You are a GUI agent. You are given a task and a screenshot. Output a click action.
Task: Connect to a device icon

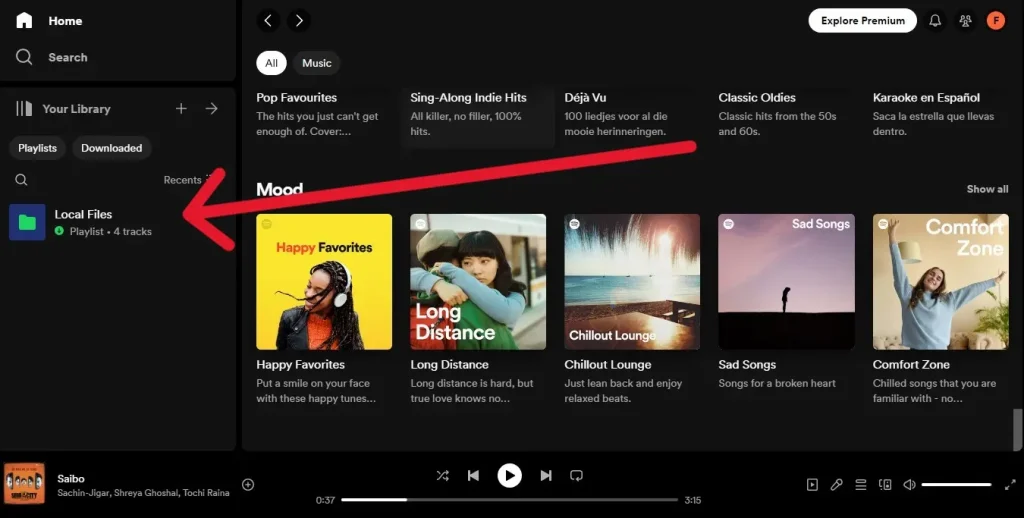(885, 485)
